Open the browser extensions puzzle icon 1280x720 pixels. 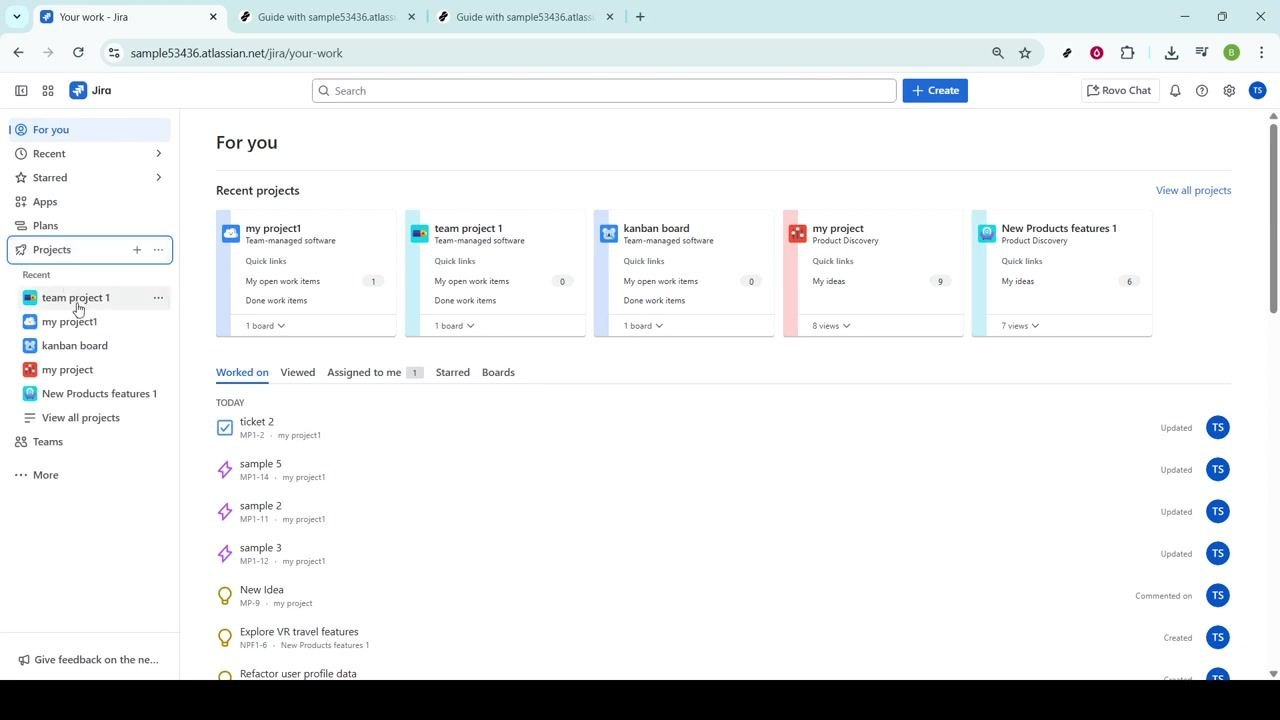(1128, 53)
